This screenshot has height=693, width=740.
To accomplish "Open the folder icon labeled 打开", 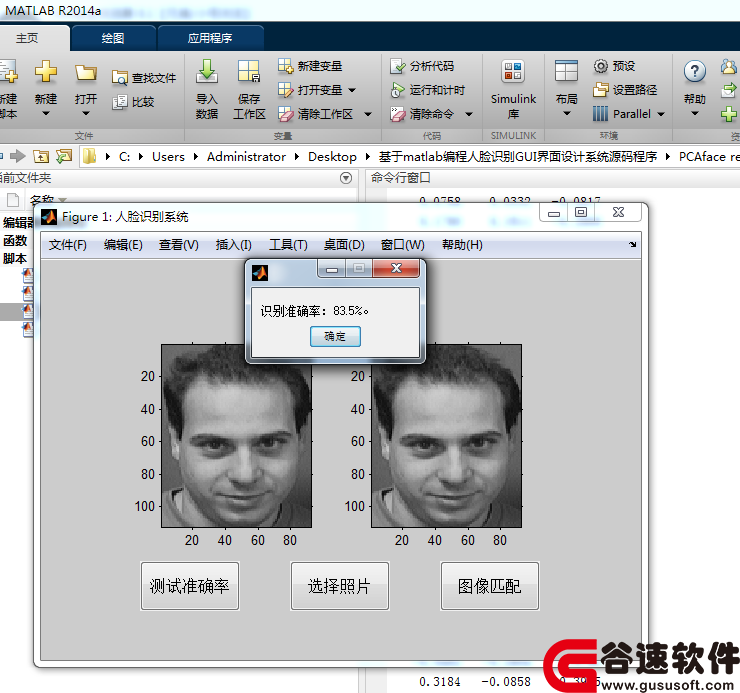I will [85, 73].
